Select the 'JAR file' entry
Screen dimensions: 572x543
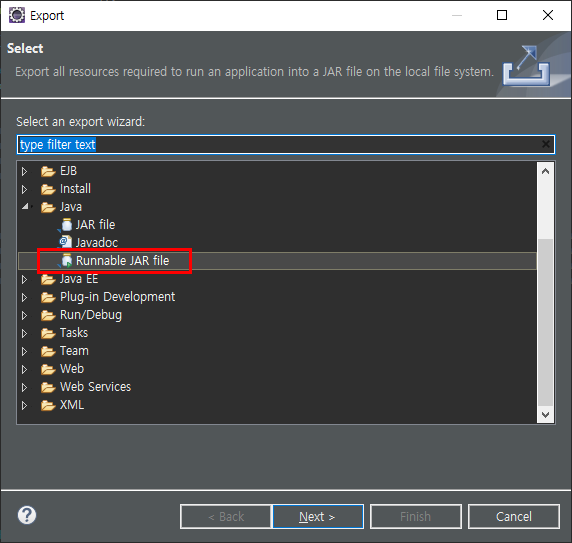[x=95, y=225]
